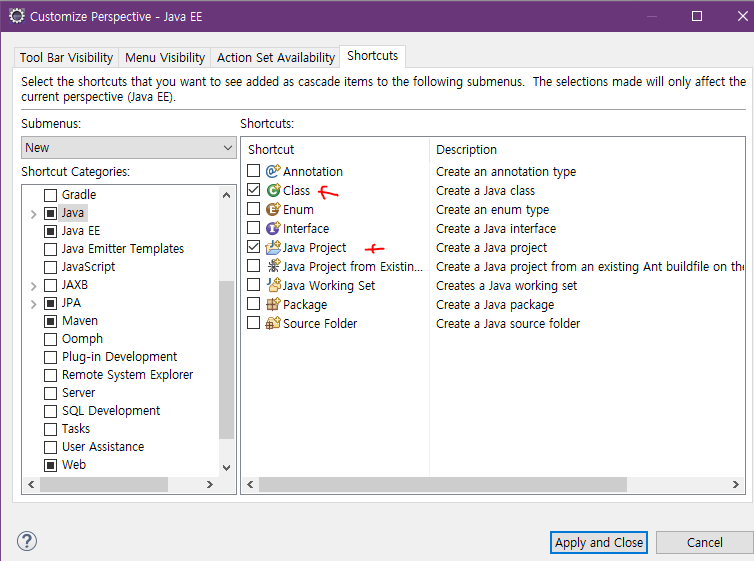Click the Java Working Set icon

click(274, 285)
